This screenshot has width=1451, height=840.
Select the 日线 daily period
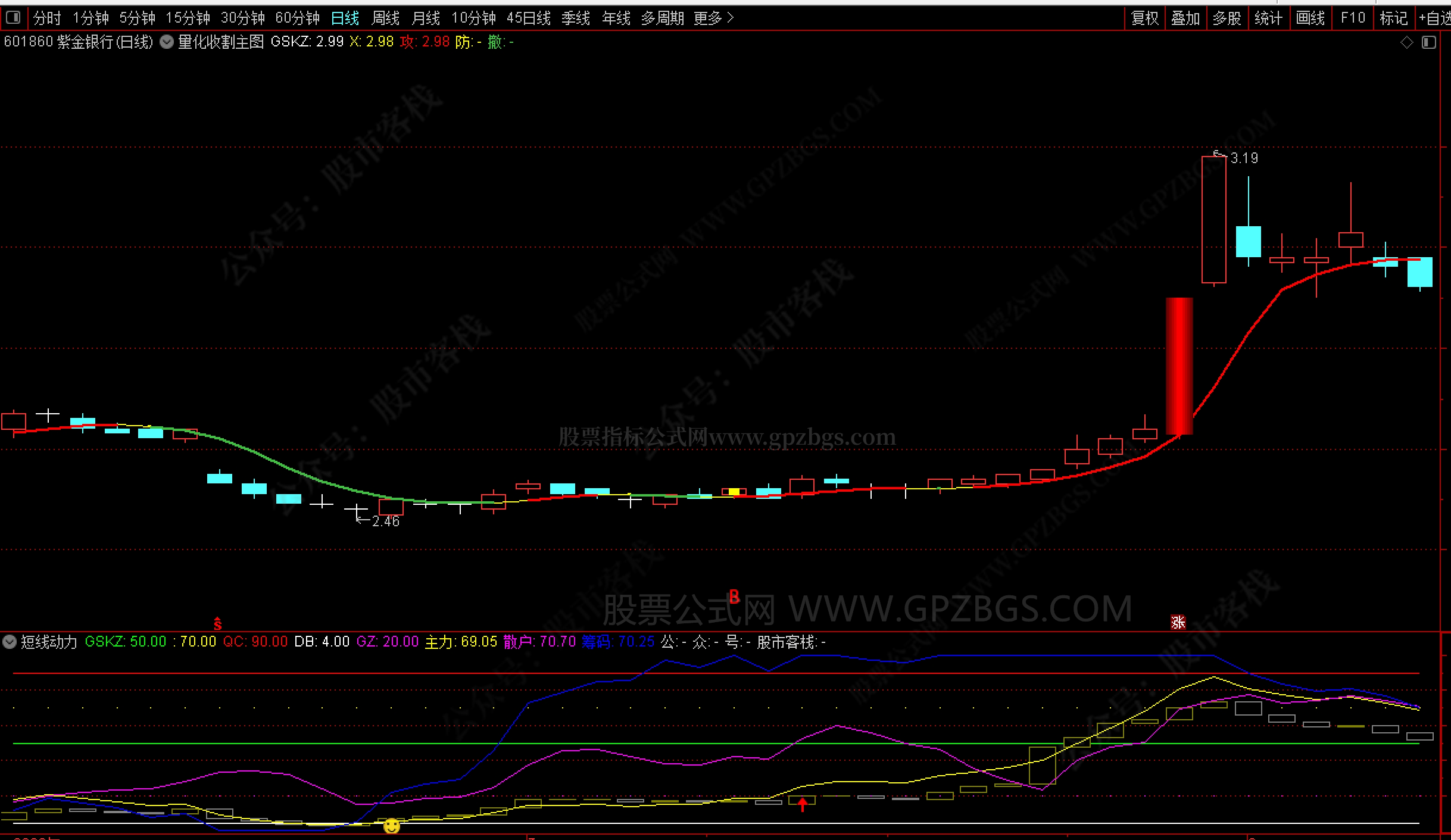(345, 18)
